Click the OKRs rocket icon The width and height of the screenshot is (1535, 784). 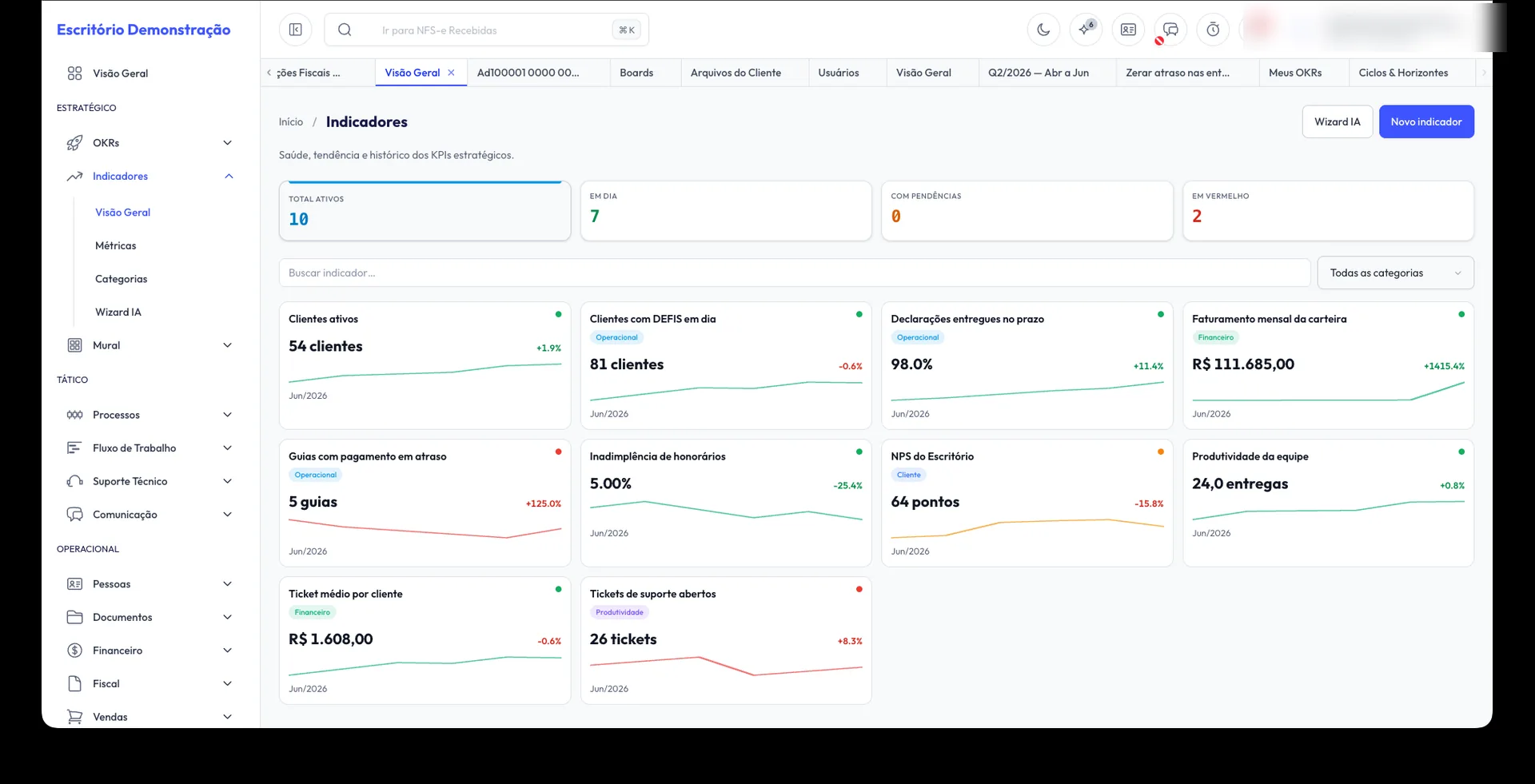click(x=74, y=143)
